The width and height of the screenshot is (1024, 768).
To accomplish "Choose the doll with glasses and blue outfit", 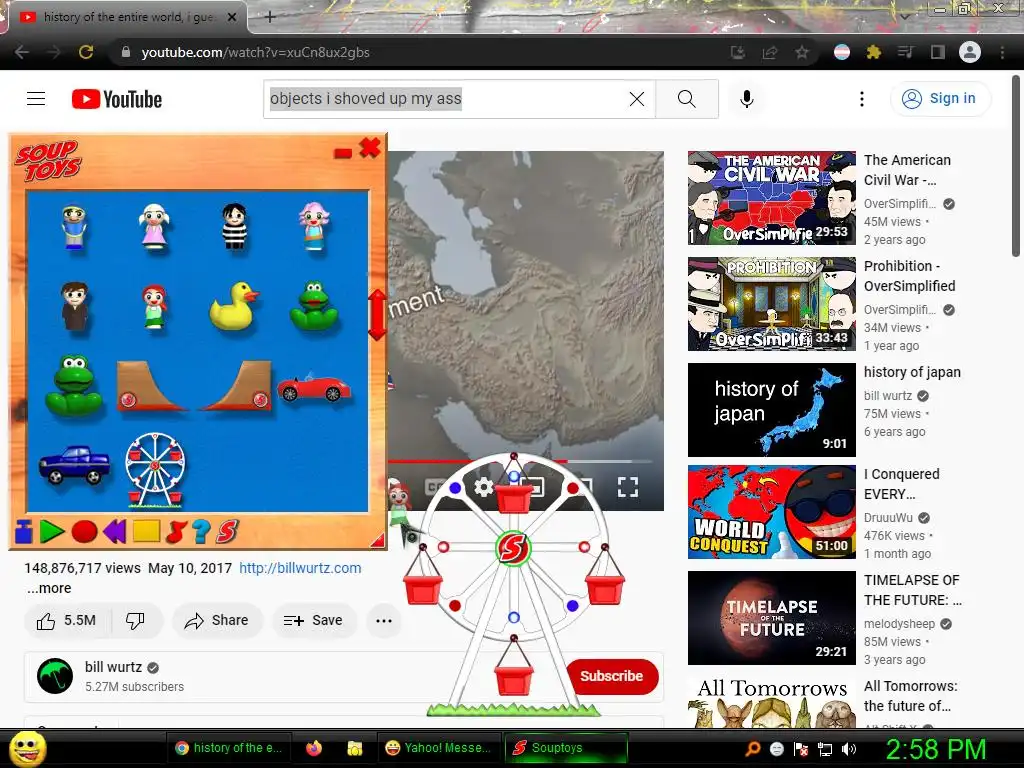I will 74,227.
